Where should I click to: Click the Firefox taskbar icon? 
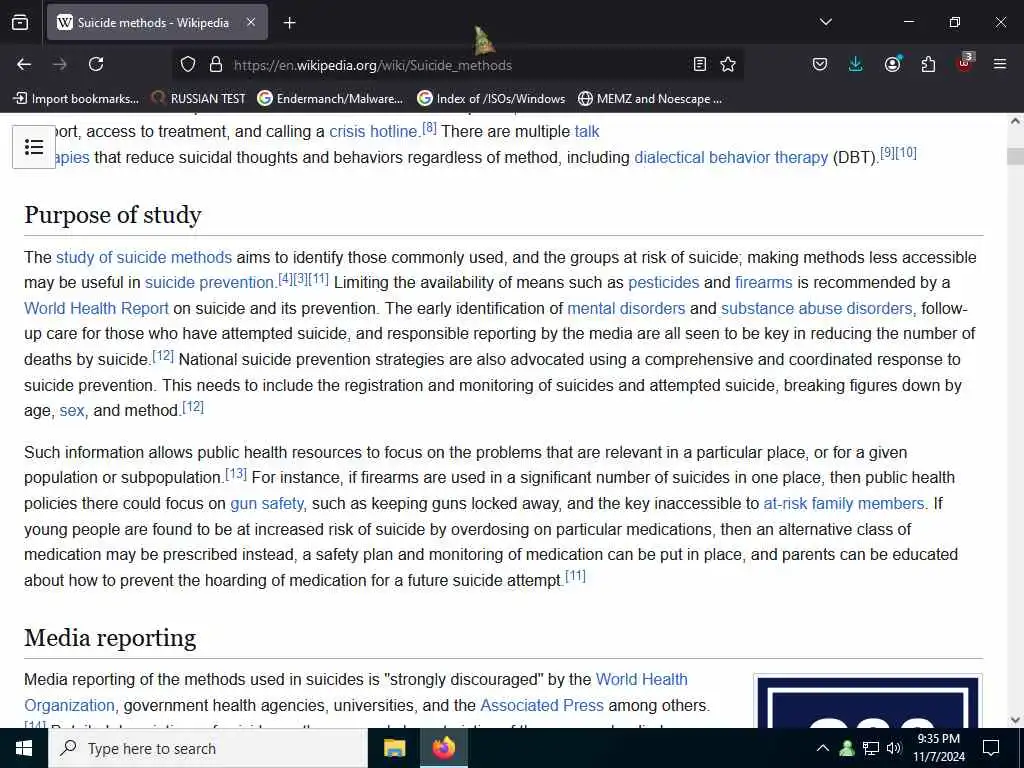coord(443,748)
